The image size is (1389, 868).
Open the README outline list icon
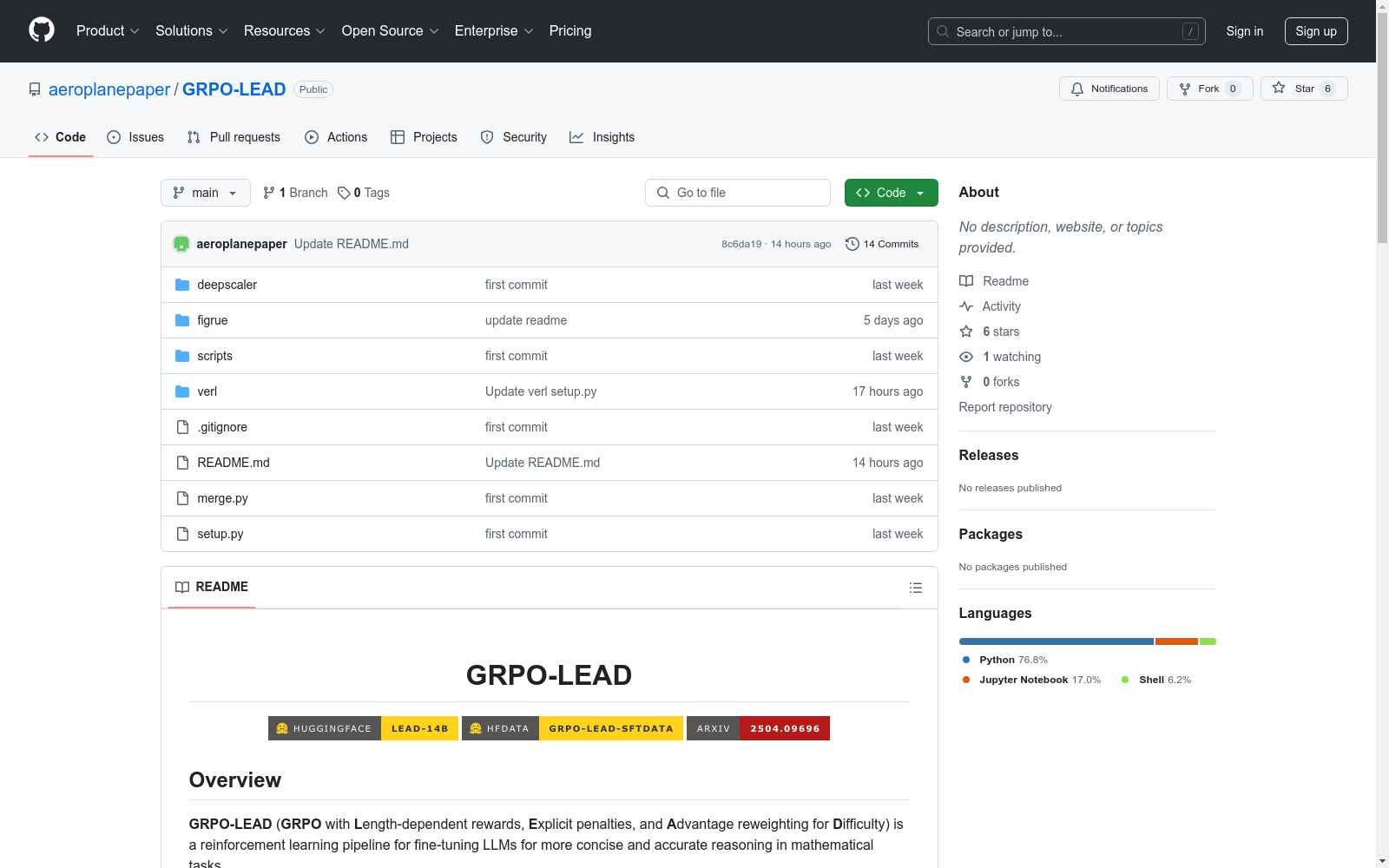915,588
